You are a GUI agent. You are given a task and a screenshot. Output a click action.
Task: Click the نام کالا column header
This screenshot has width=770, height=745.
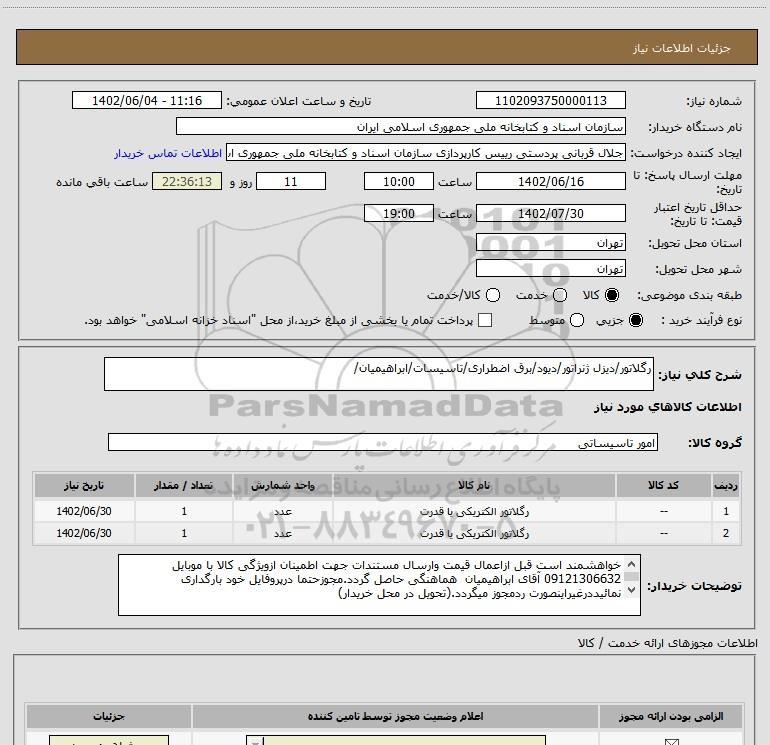tap(474, 485)
